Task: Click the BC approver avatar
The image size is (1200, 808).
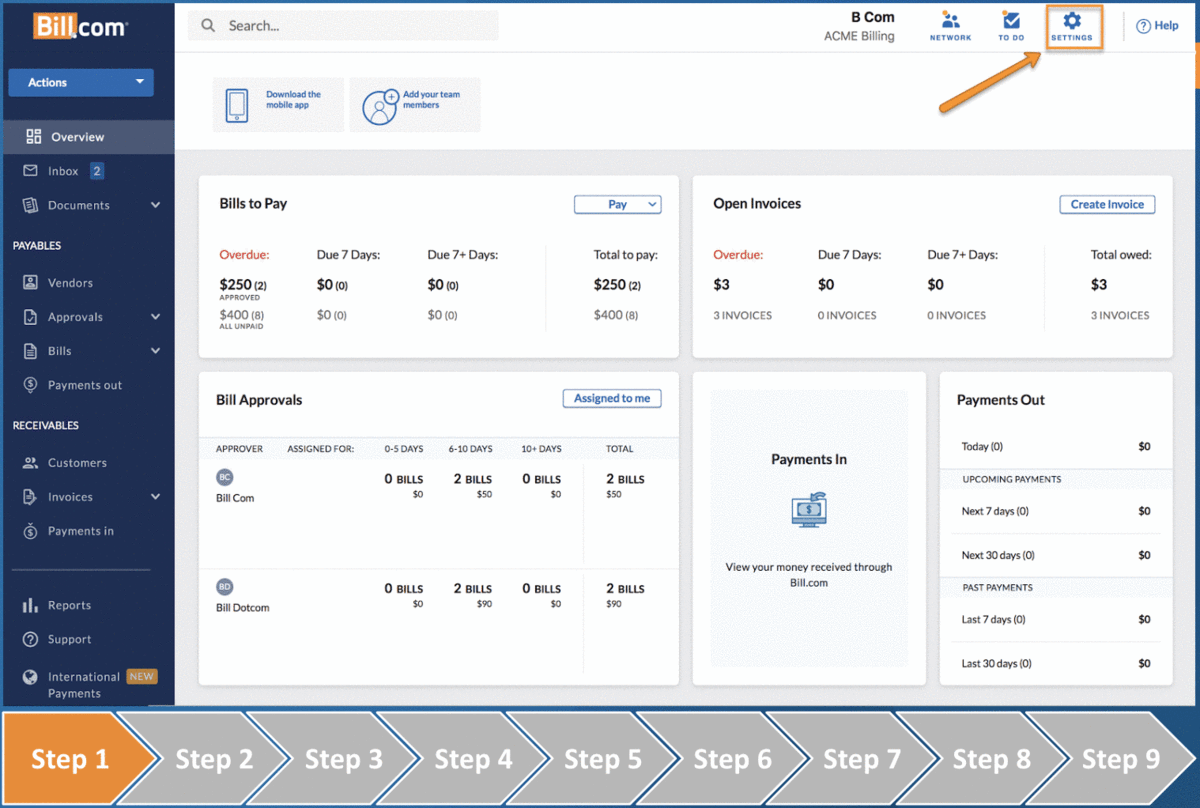Action: (x=225, y=478)
